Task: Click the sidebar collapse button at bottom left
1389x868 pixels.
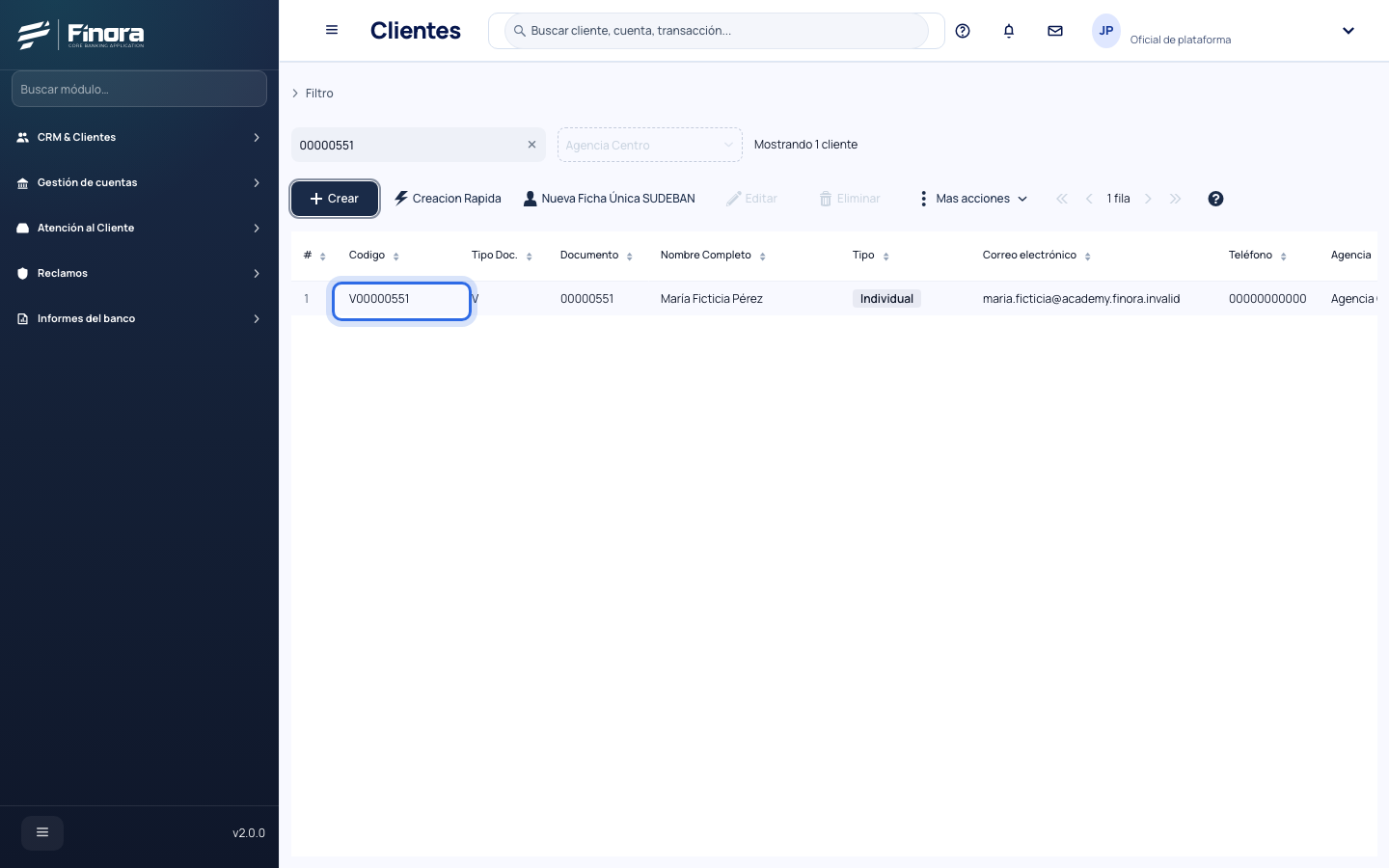Action: pos(42,832)
